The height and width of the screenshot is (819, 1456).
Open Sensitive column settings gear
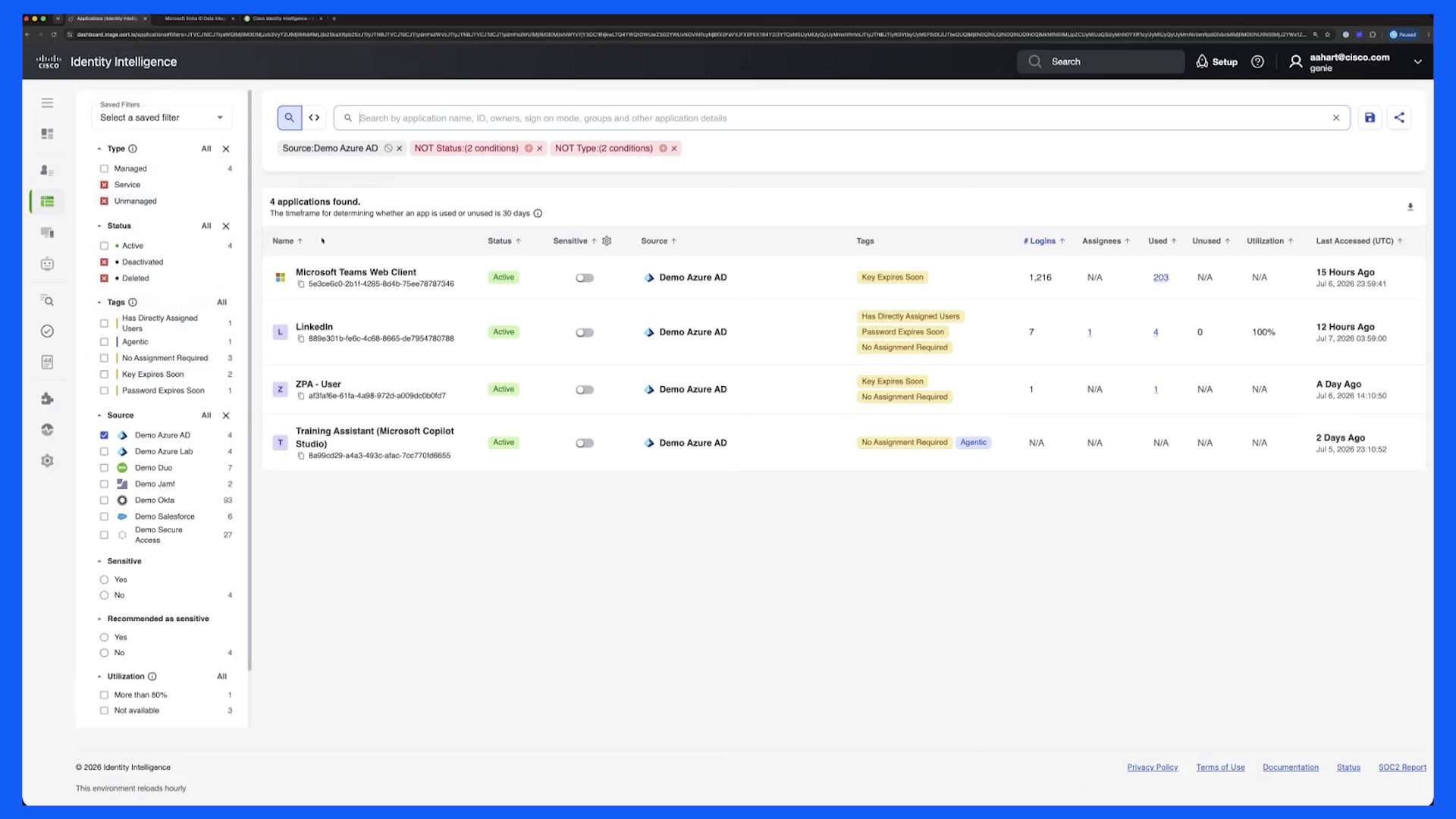point(607,241)
